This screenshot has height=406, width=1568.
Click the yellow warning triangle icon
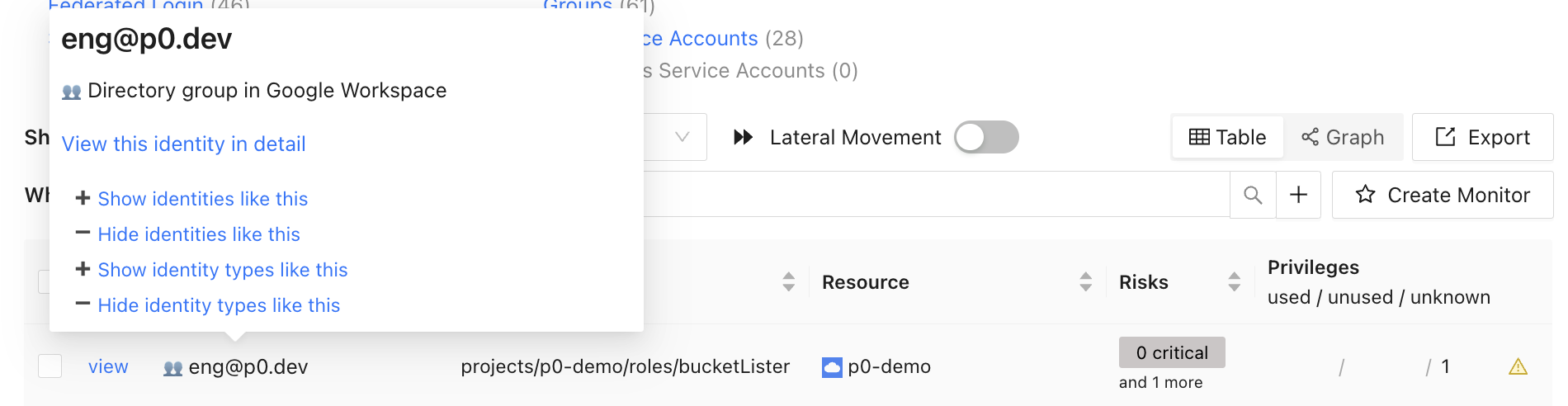[x=1518, y=366]
